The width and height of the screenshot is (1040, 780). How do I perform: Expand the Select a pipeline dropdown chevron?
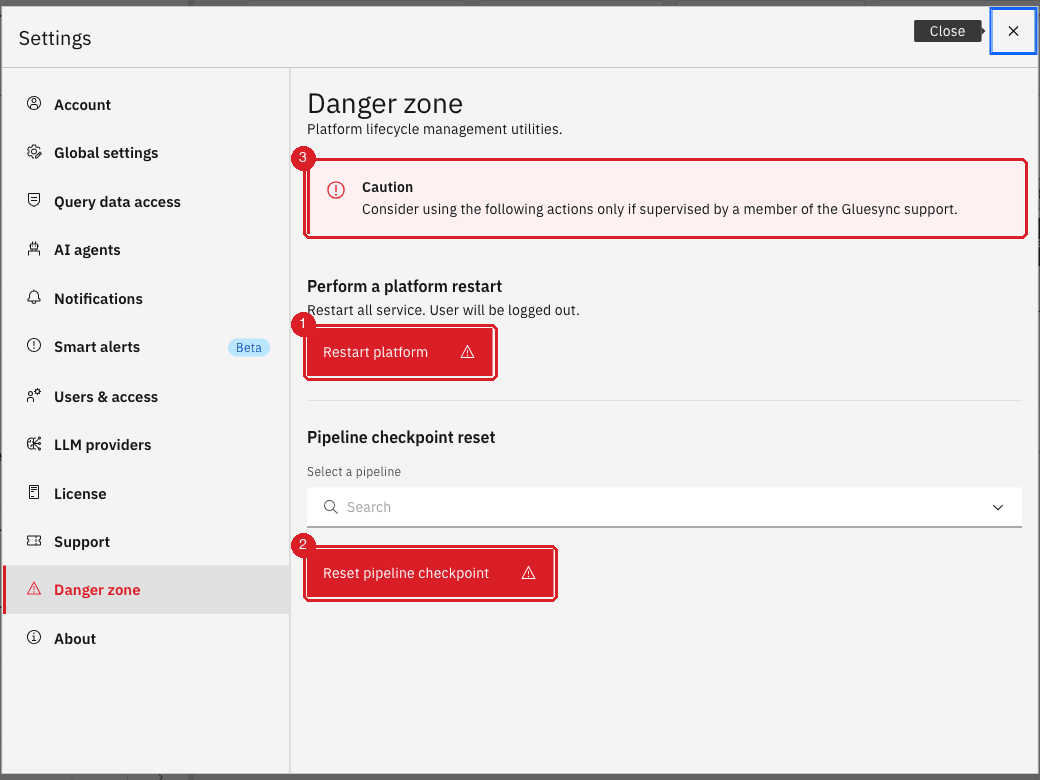998,507
